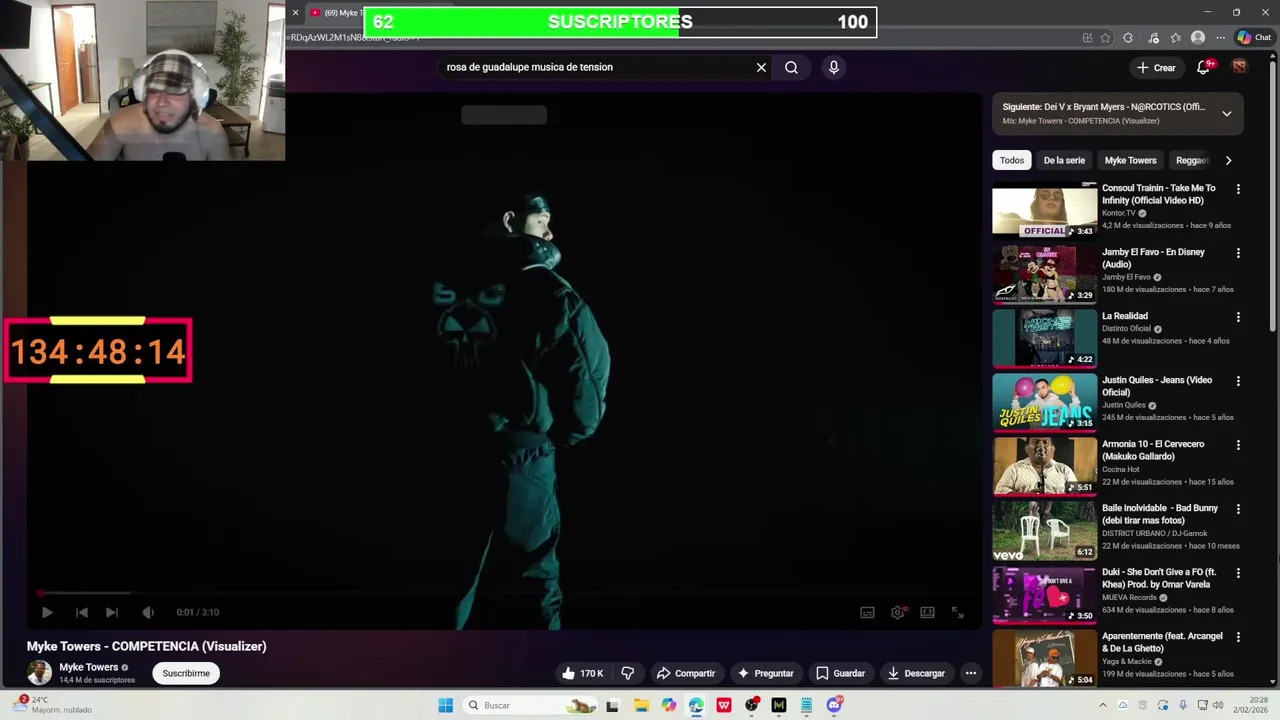Open the Myke Towers channel name link

[88, 667]
